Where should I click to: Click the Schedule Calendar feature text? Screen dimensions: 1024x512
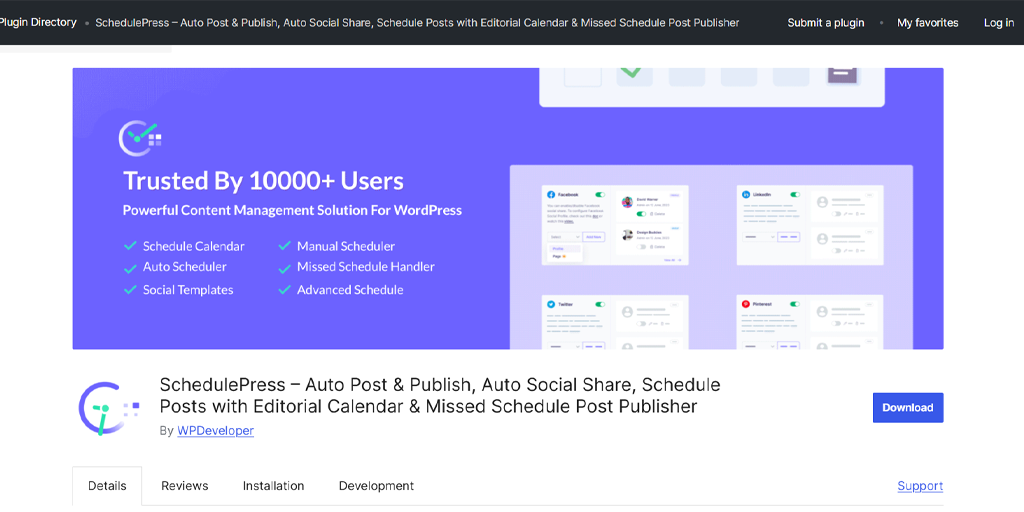194,246
